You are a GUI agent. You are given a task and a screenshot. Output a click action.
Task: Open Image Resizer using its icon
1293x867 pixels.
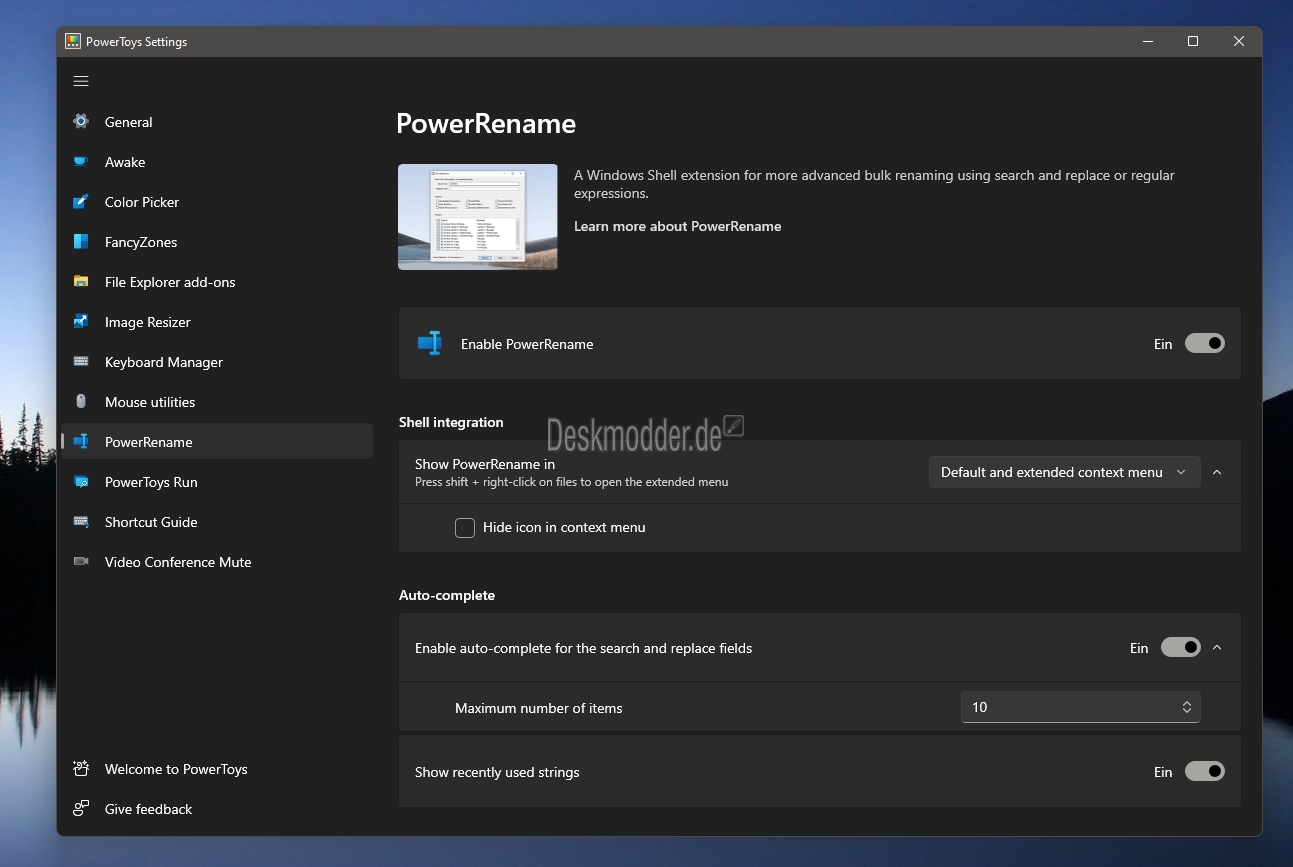click(81, 322)
